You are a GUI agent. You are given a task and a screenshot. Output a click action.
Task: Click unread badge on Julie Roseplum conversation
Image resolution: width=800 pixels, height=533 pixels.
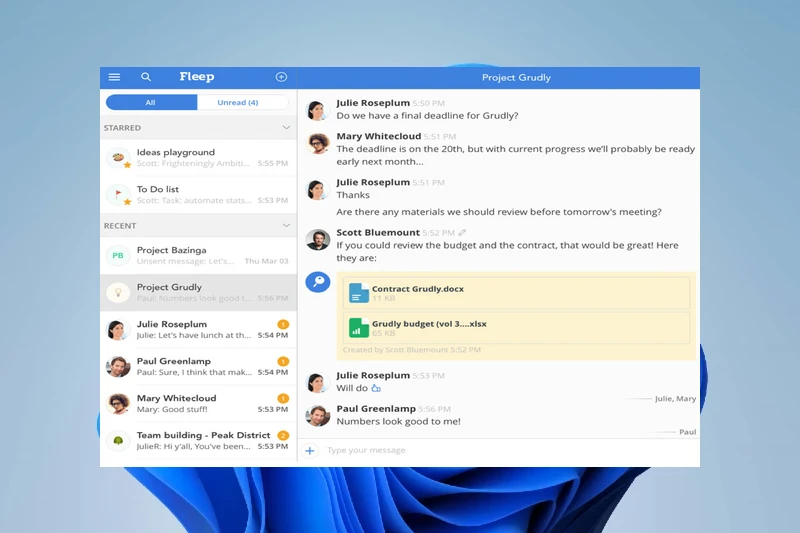tap(283, 324)
